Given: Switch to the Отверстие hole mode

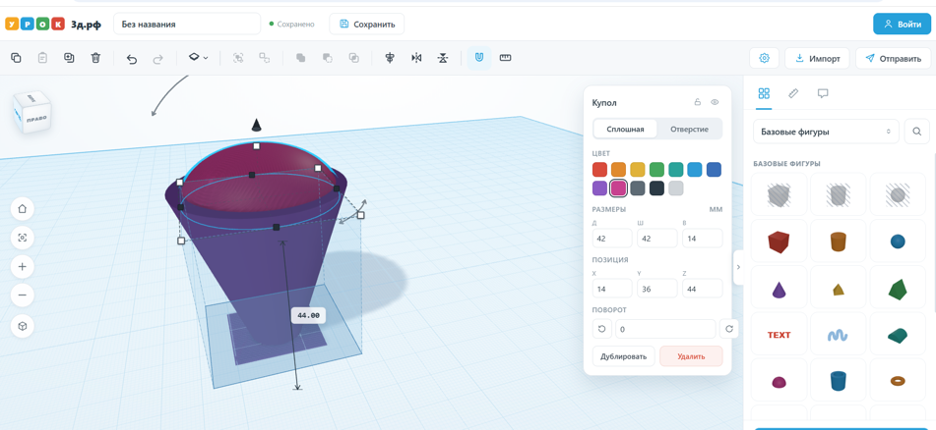Looking at the screenshot, I should pos(689,128).
